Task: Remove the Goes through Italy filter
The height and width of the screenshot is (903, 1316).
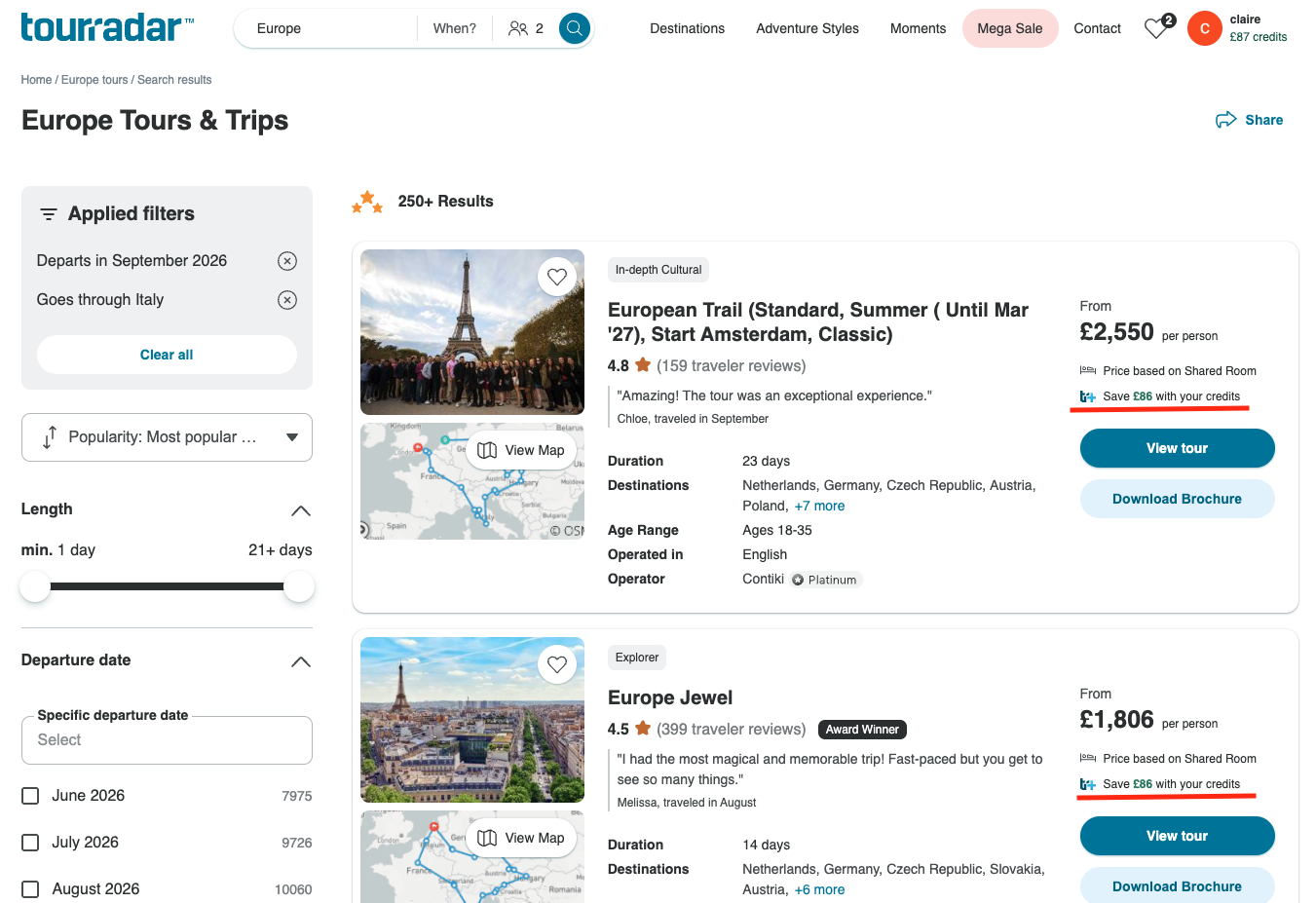Action: click(x=287, y=300)
